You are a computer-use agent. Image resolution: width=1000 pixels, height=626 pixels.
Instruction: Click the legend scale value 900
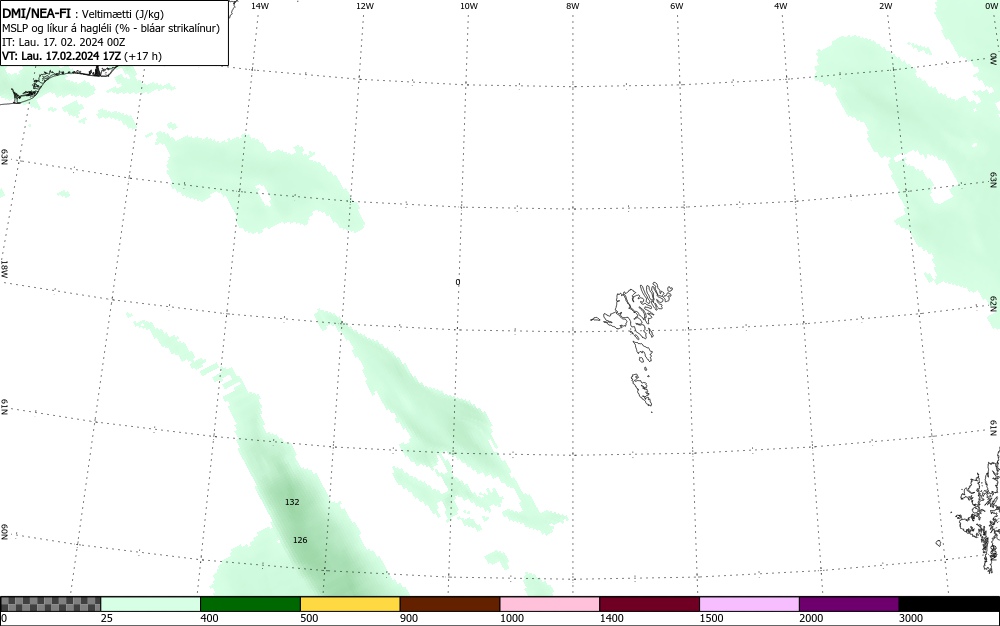(x=409, y=618)
